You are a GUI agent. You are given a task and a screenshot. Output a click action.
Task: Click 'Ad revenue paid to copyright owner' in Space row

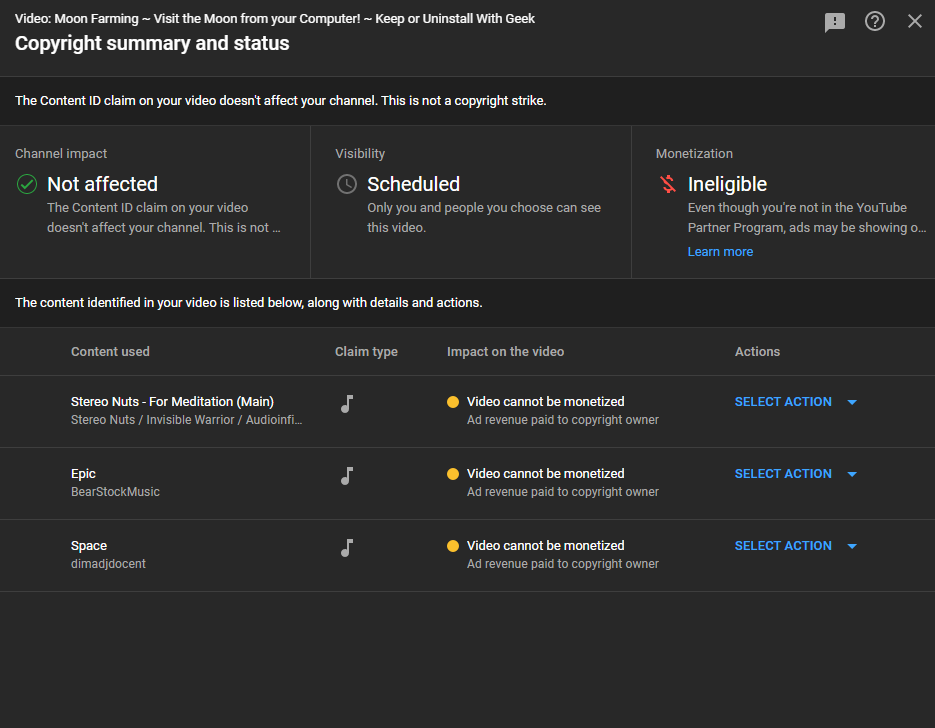[x=563, y=565]
